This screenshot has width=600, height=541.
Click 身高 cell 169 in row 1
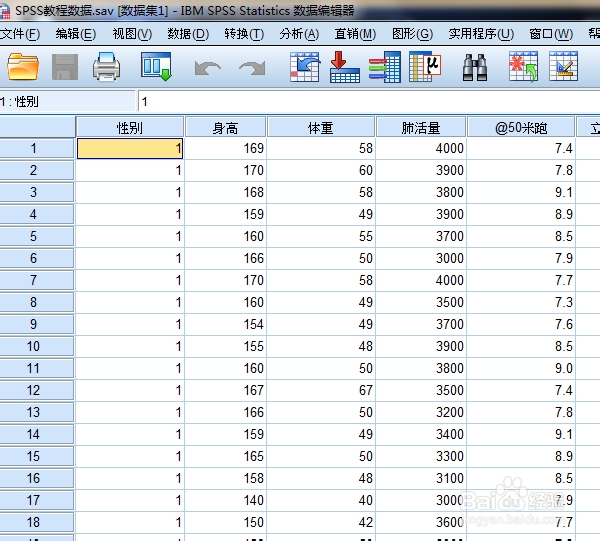click(x=225, y=148)
